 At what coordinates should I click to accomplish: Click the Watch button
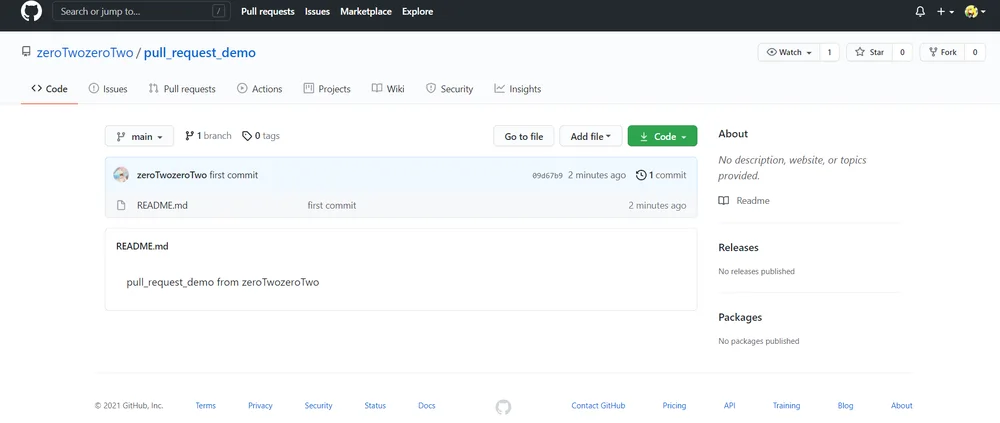point(789,52)
